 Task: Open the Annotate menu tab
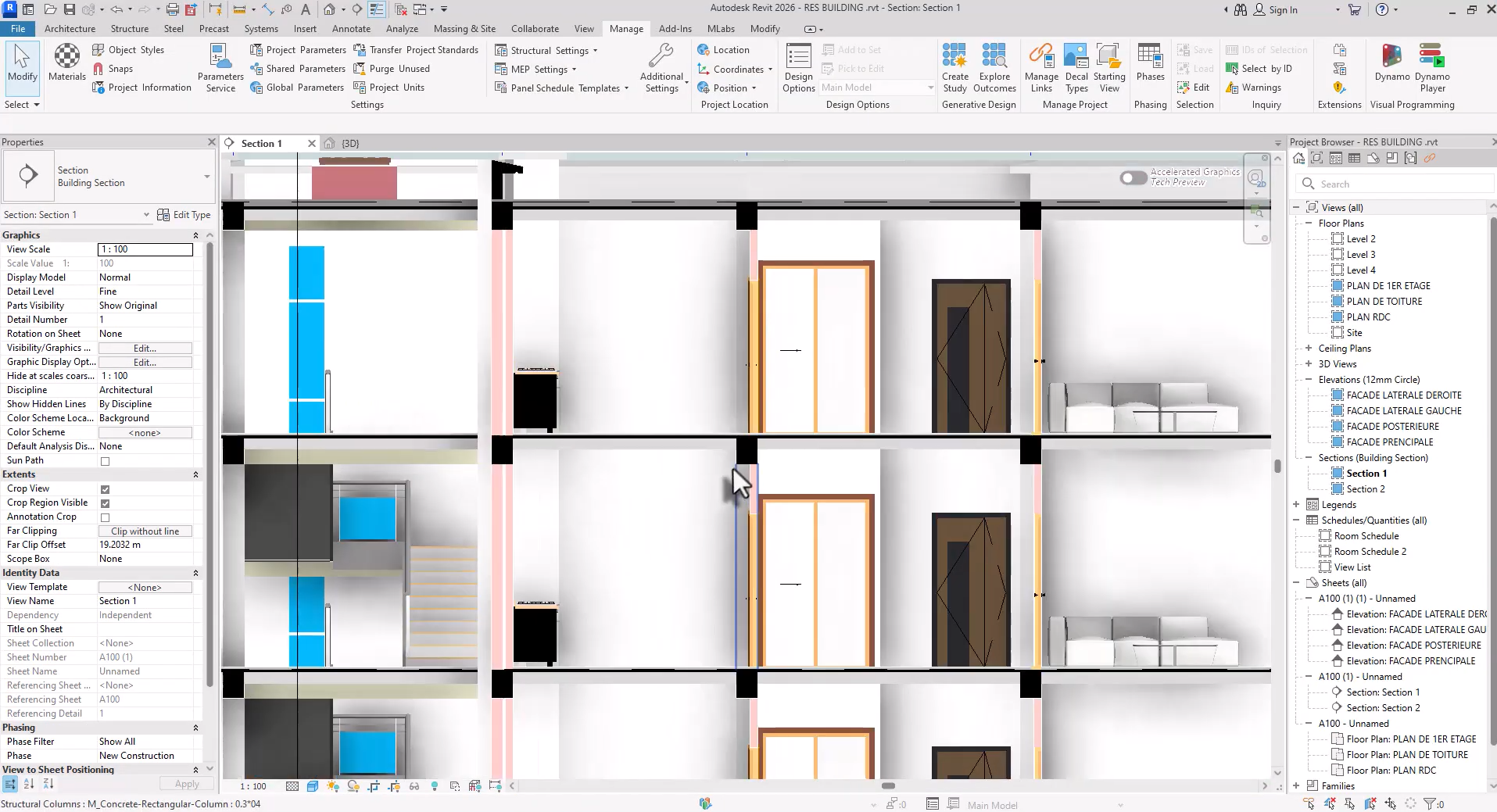pyautogui.click(x=351, y=28)
